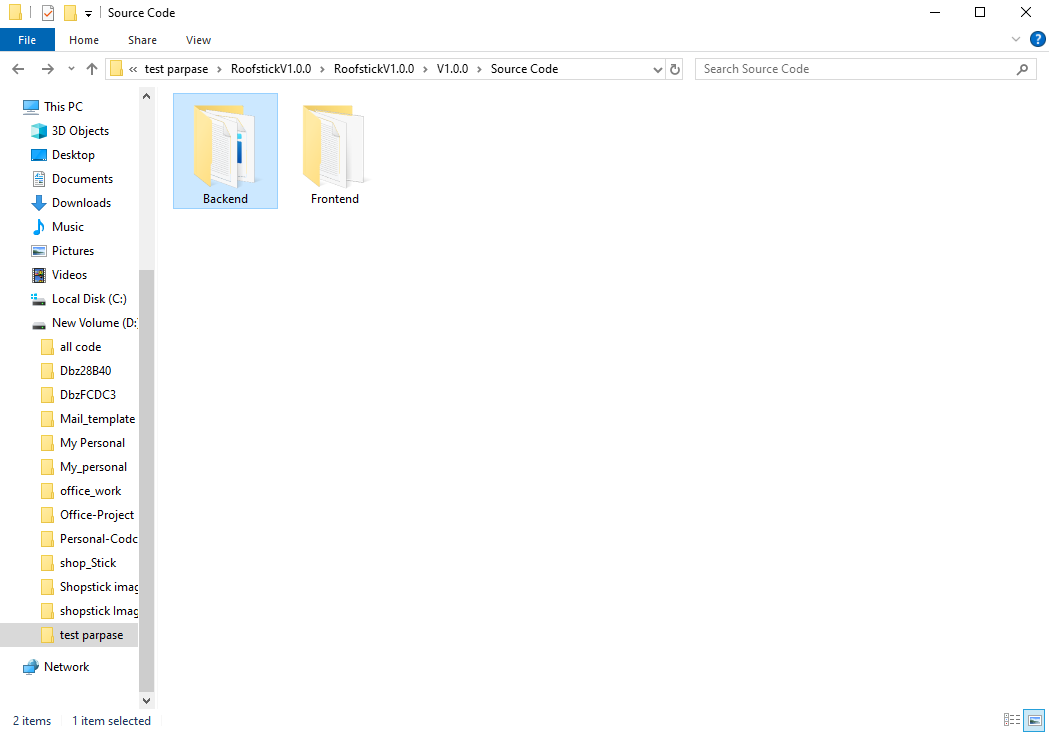Screen dimensions: 1049x733
Task: Click the Search Source Code field
Action: tap(856, 69)
